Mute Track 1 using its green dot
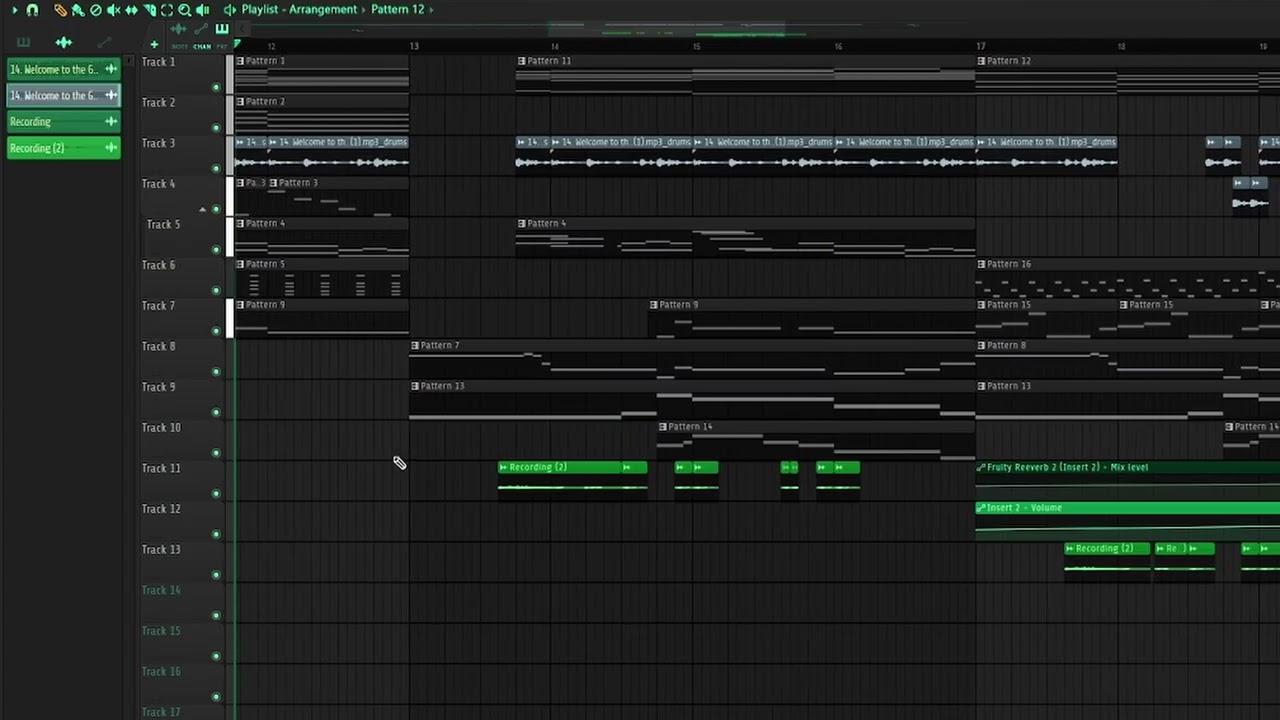The image size is (1280, 720). click(216, 88)
